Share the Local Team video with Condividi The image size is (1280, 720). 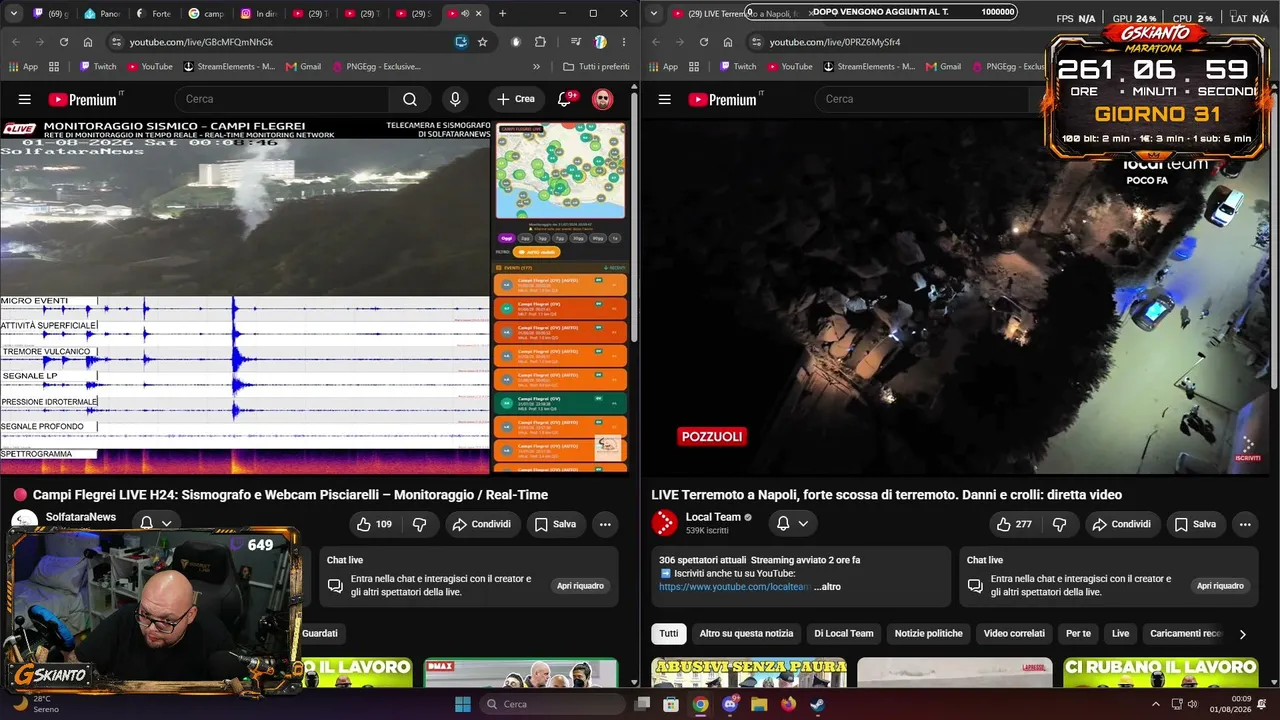pyautogui.click(x=1121, y=524)
